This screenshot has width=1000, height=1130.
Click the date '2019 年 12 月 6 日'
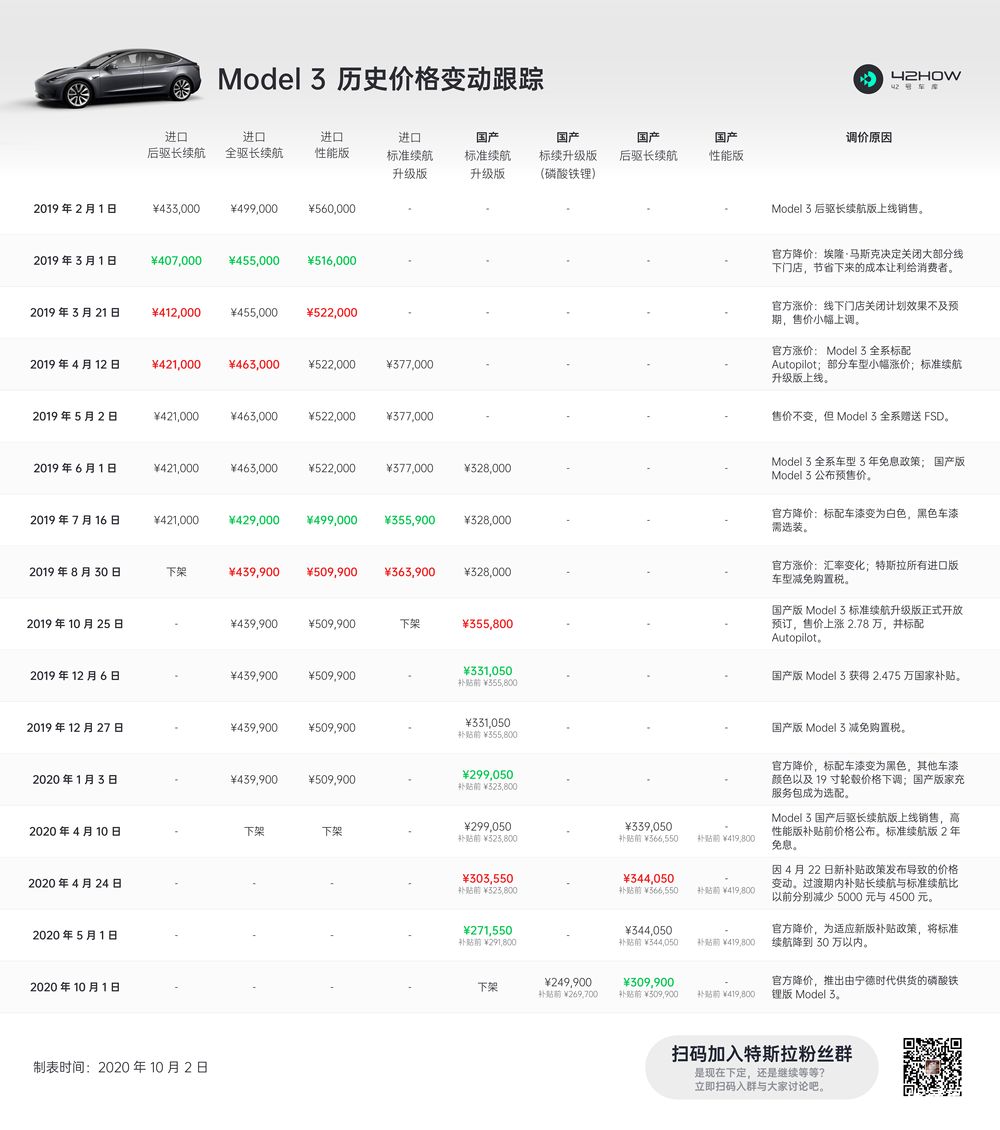(75, 676)
